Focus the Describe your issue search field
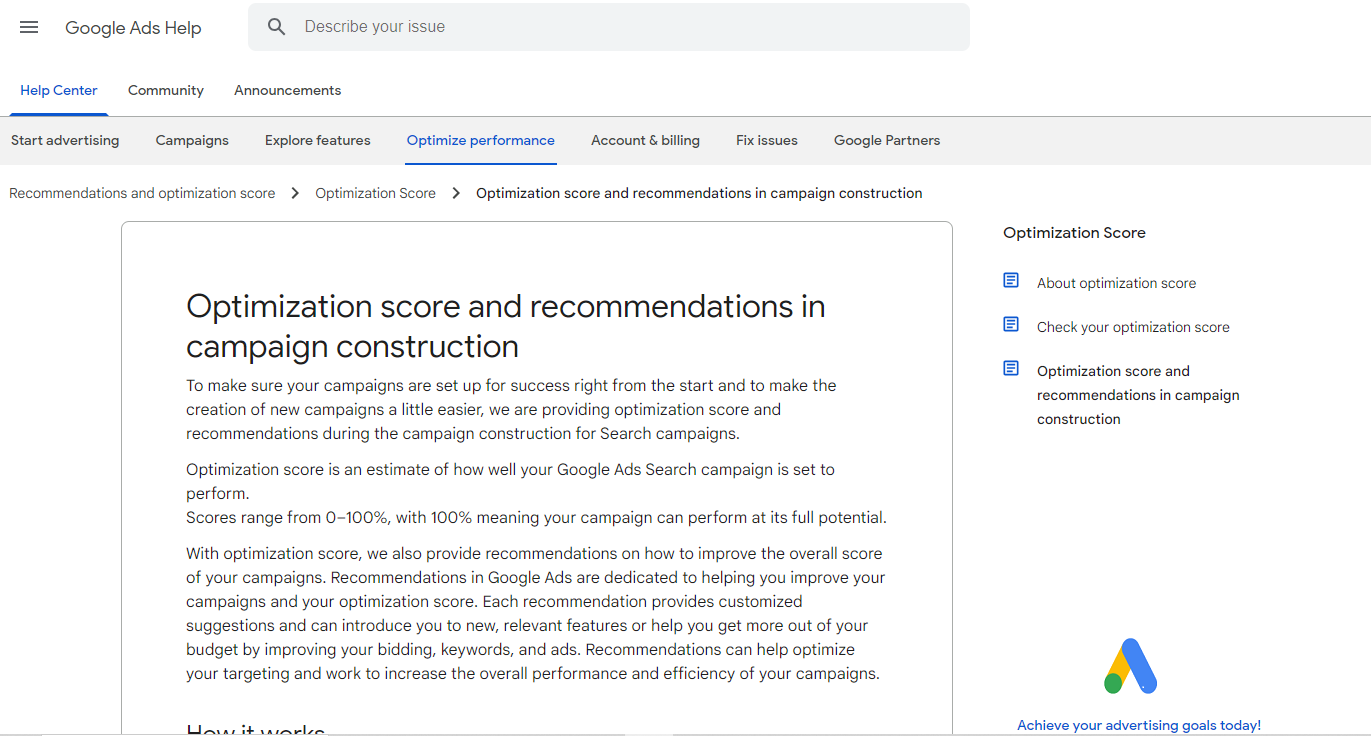1371x736 pixels. coord(609,27)
